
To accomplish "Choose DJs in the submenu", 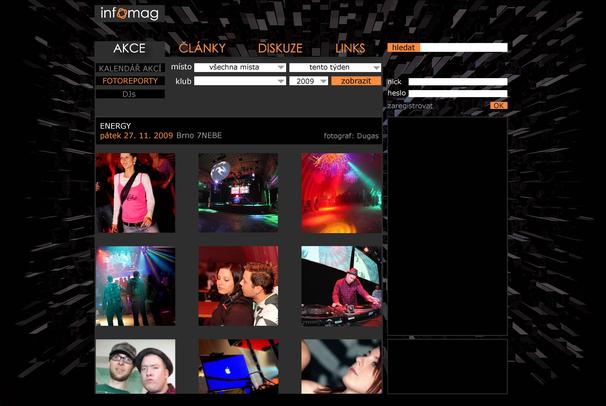I will tap(130, 93).
